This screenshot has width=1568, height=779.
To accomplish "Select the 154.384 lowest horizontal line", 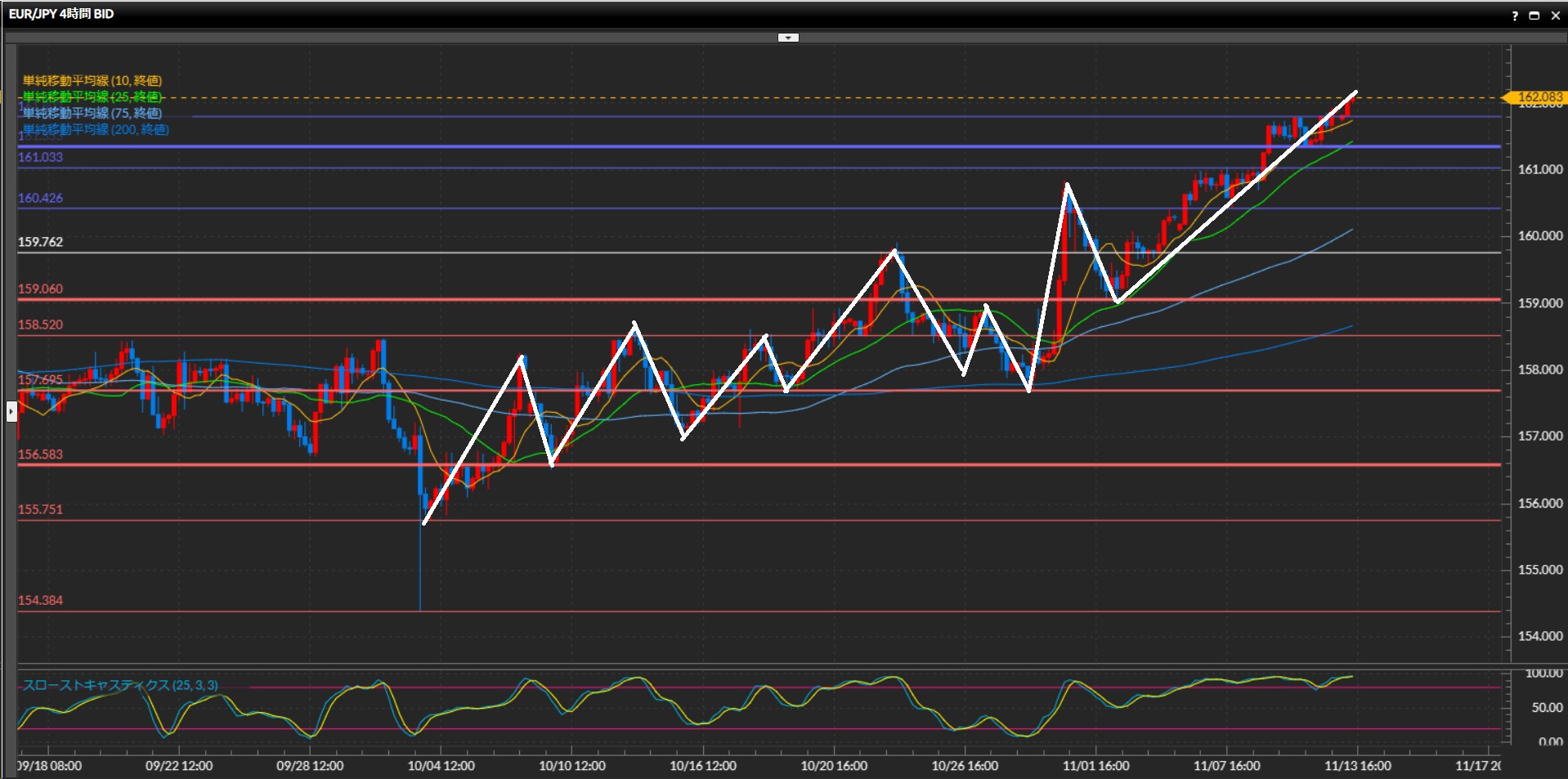I will [x=736, y=611].
